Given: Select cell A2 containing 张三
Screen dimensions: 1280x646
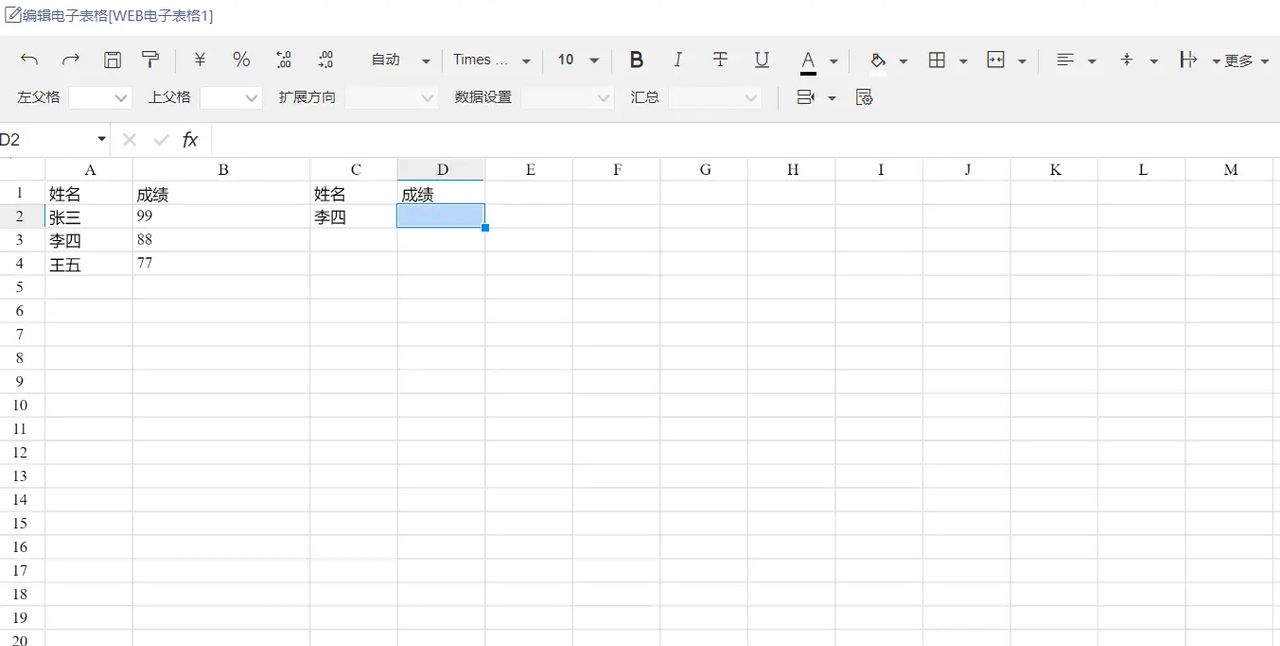Looking at the screenshot, I should [x=89, y=216].
